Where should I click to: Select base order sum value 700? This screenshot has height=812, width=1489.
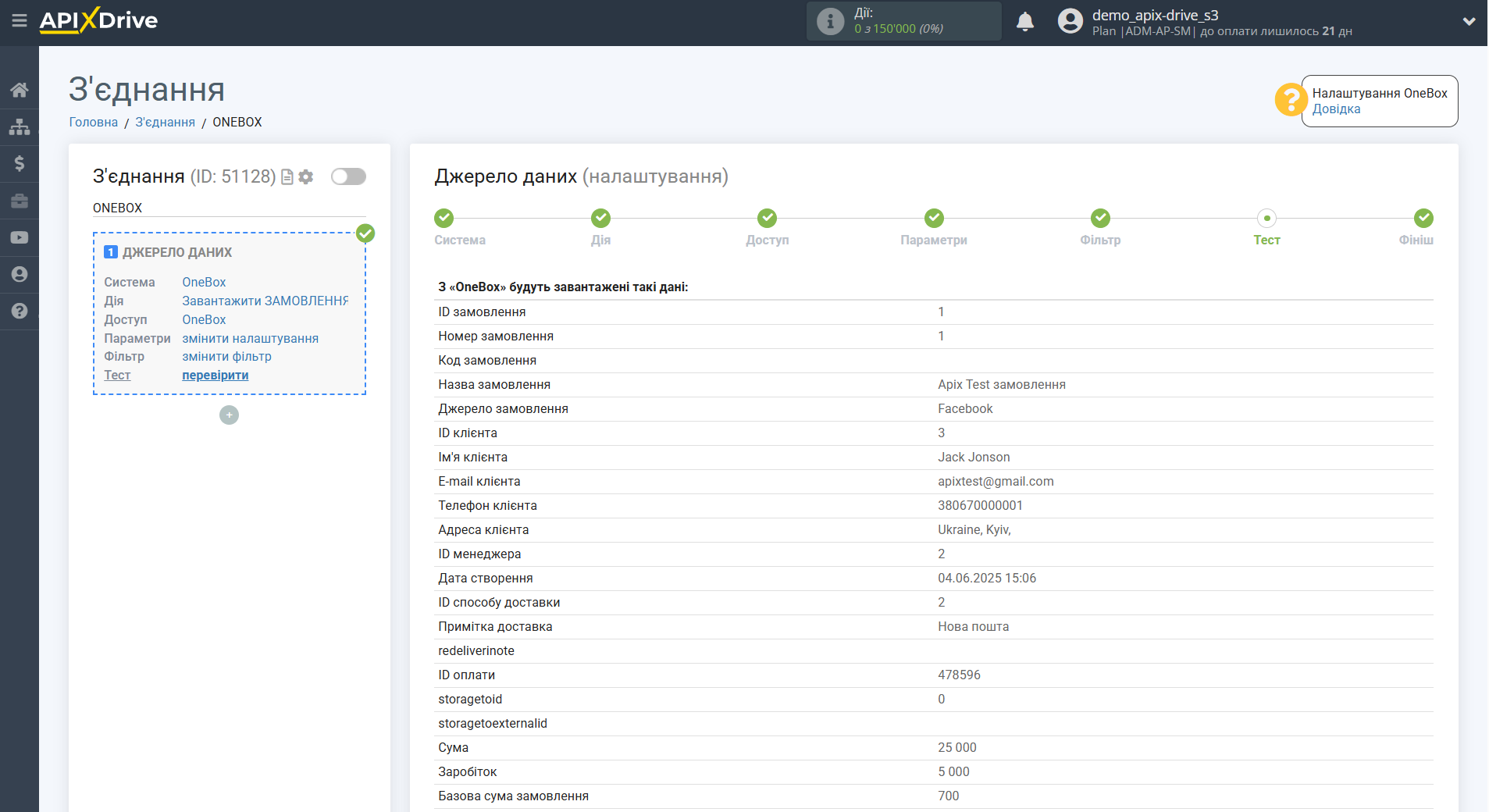tap(949, 796)
